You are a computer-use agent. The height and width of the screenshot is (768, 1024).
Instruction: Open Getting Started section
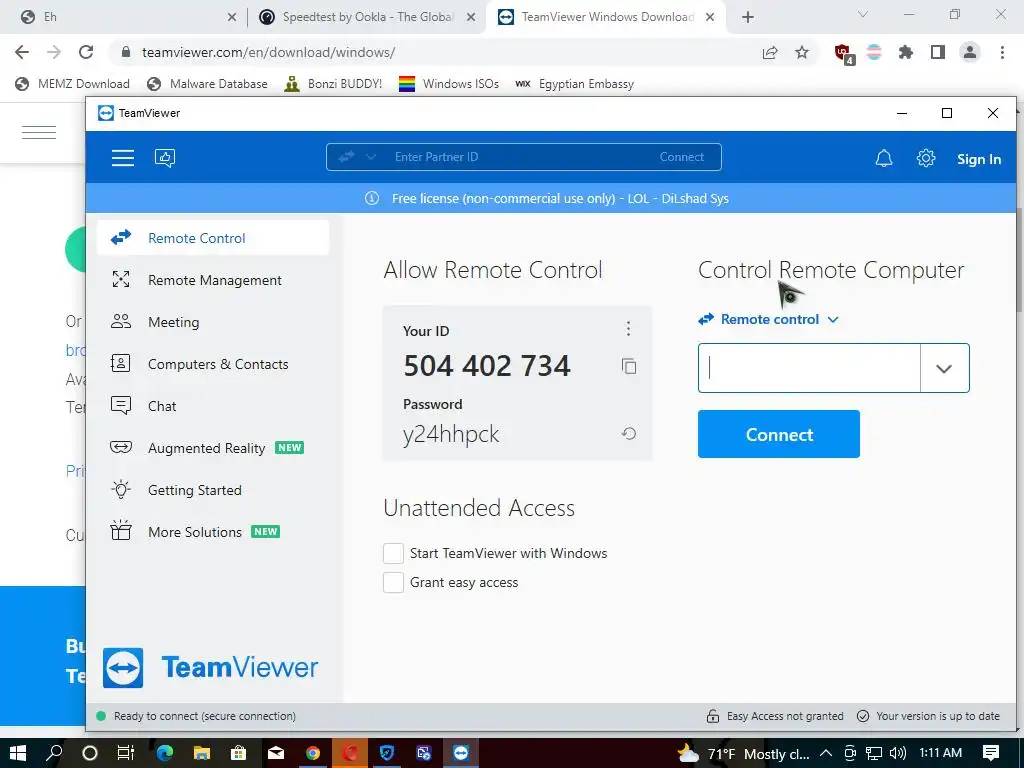pos(213,490)
